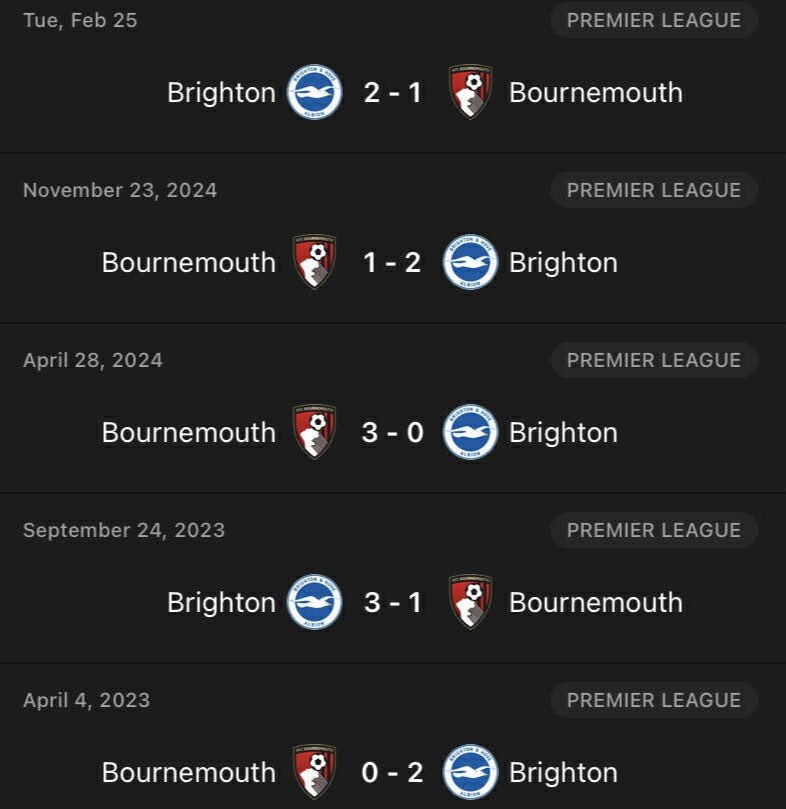
Task: Click Bournemouth crest in the Feb 25 match
Action: coord(470,92)
